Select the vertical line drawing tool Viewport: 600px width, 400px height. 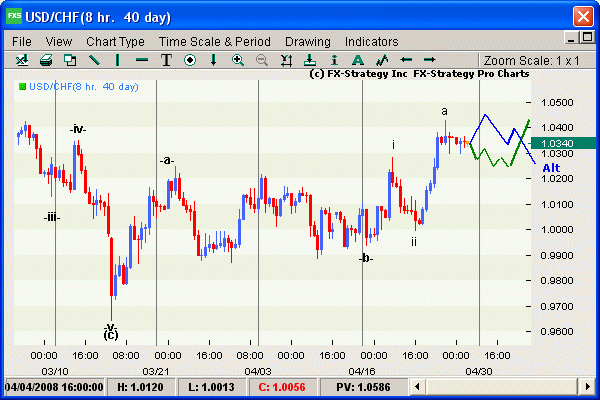117,60
